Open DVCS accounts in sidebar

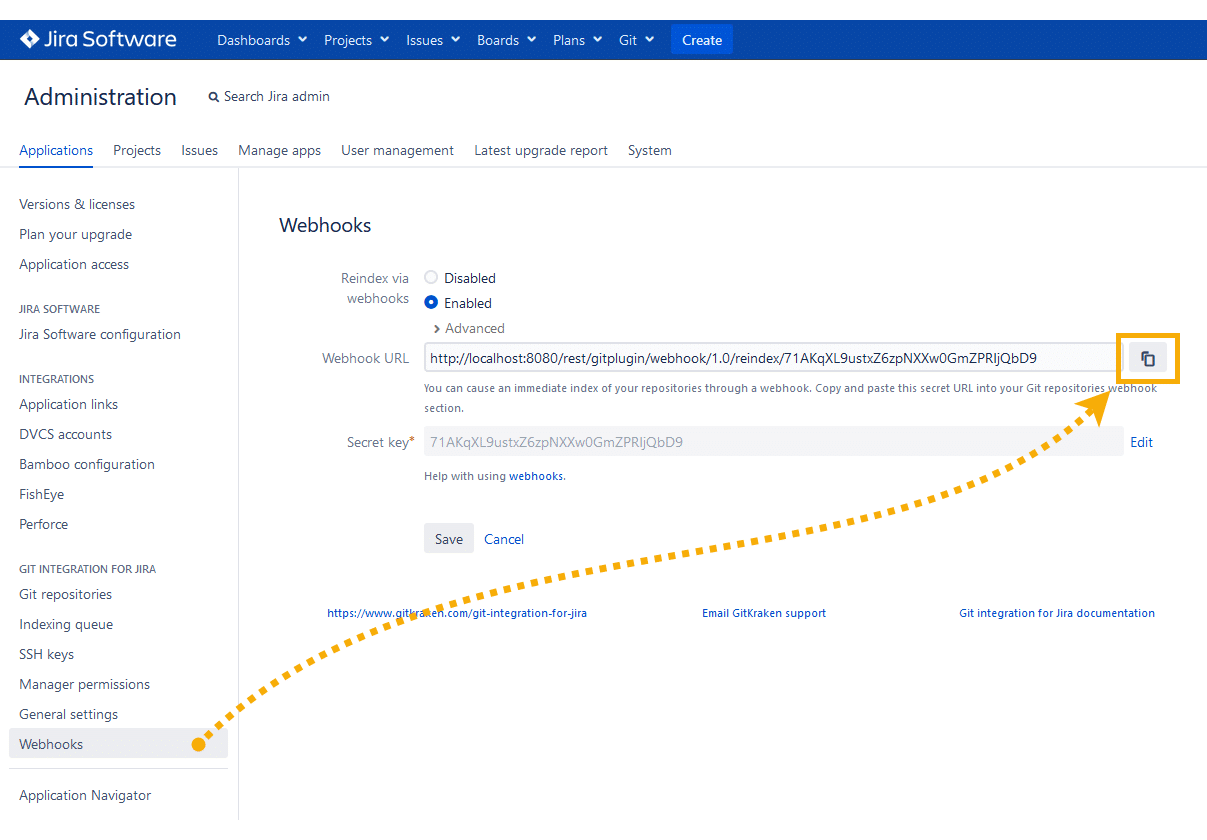coord(65,434)
